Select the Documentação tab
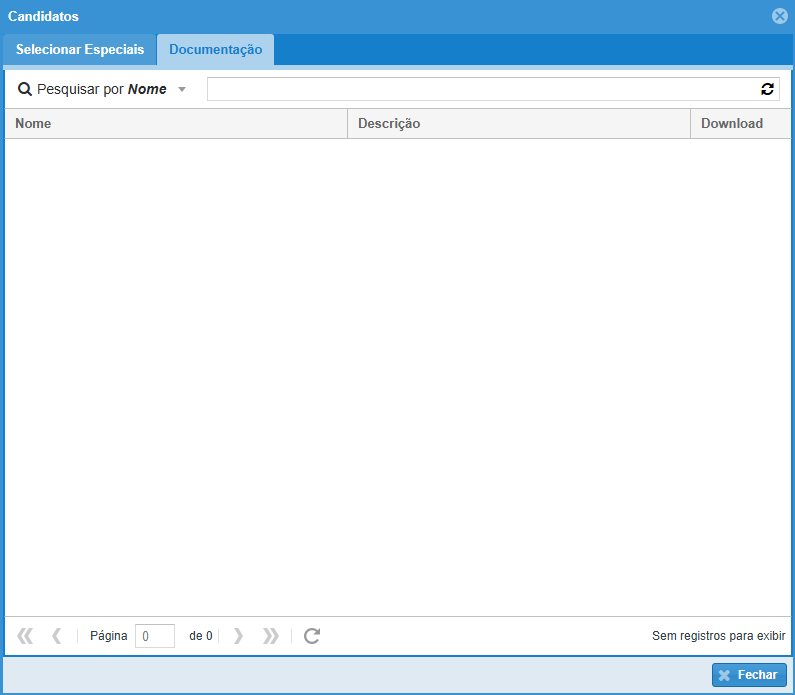 215,50
